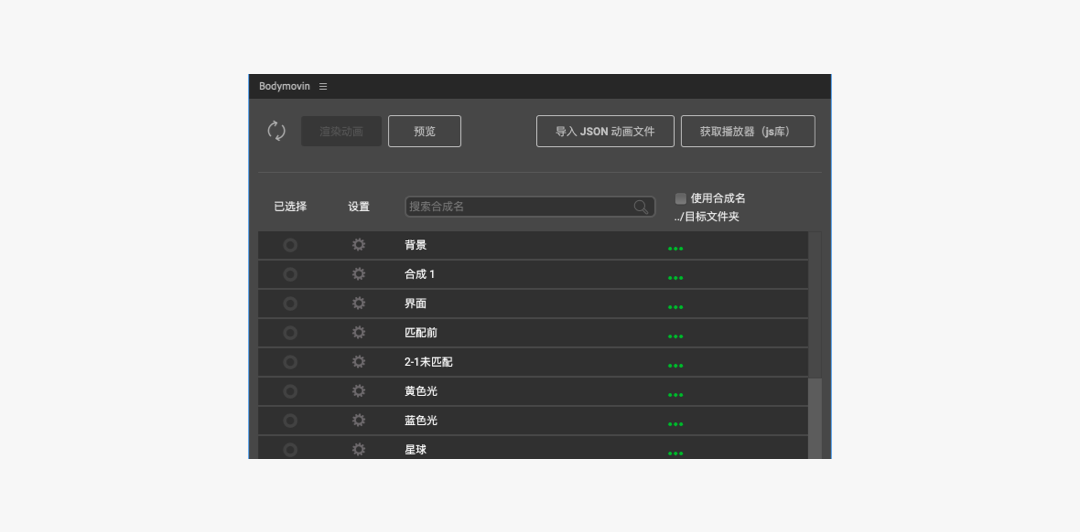Click the 蓝色光 composition name
Viewport: 1080px width, 532px height.
coord(421,420)
